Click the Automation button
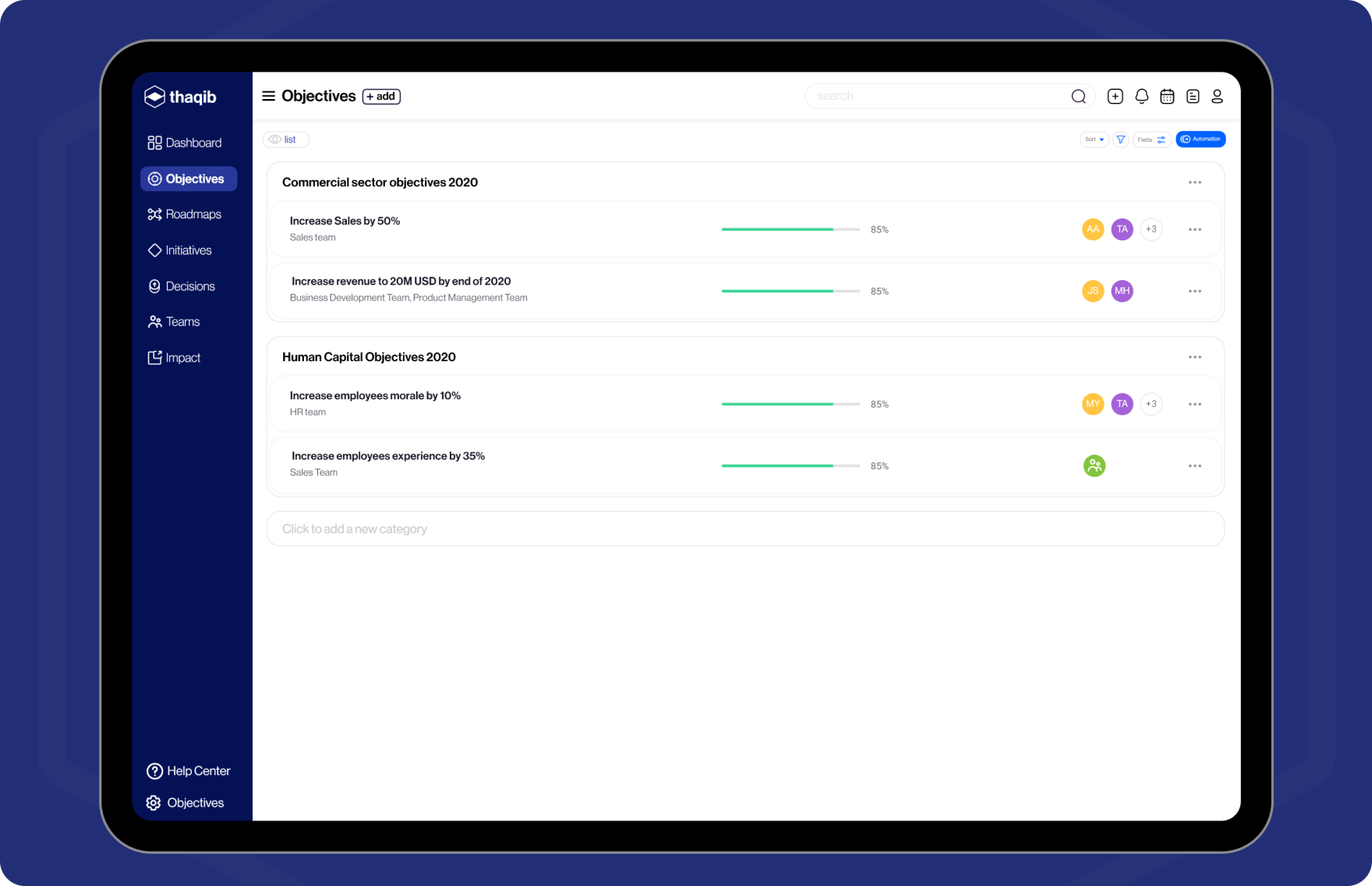This screenshot has height=886, width=1372. (x=1200, y=139)
